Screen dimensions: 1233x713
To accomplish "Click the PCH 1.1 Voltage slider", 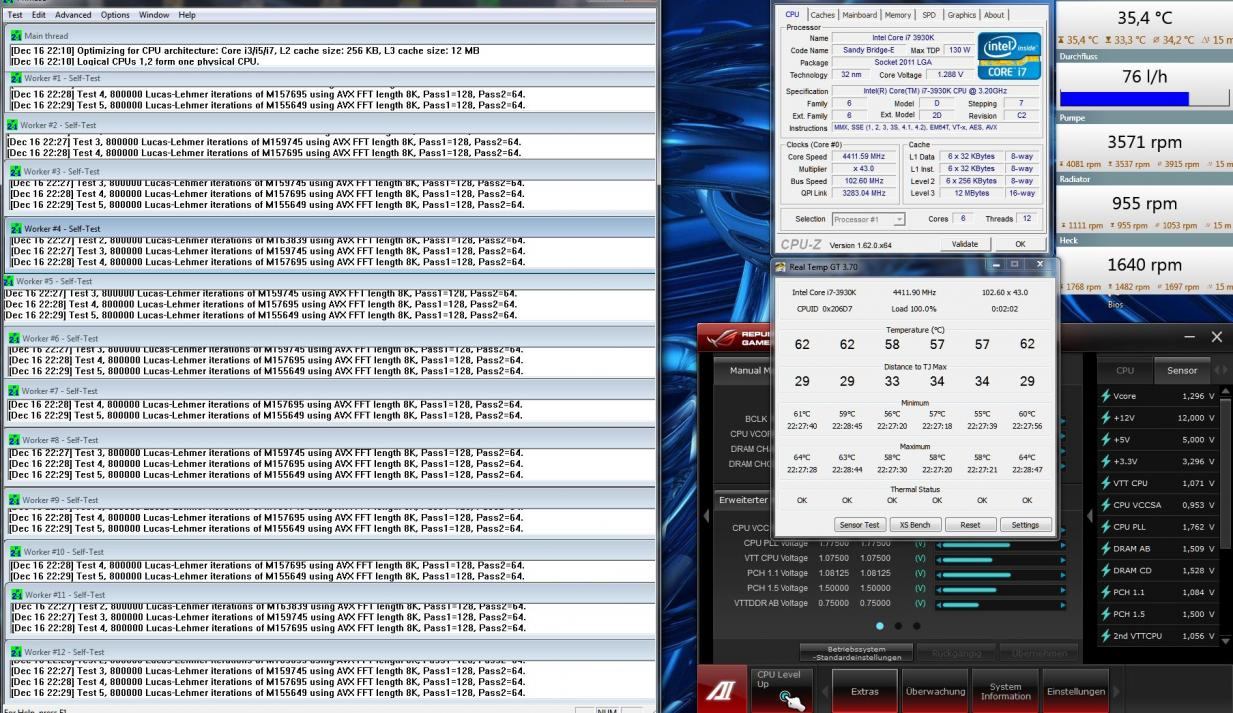I will pyautogui.click(x=1000, y=573).
